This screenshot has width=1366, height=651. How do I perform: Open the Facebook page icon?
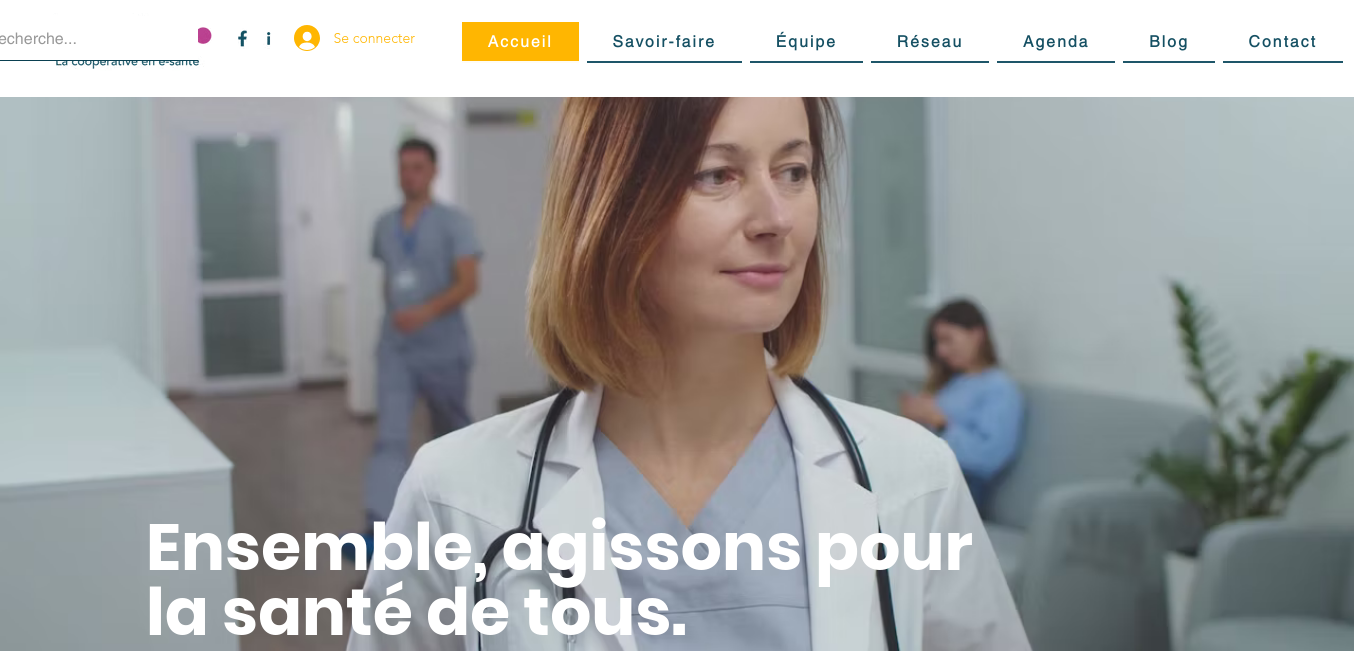pos(242,39)
